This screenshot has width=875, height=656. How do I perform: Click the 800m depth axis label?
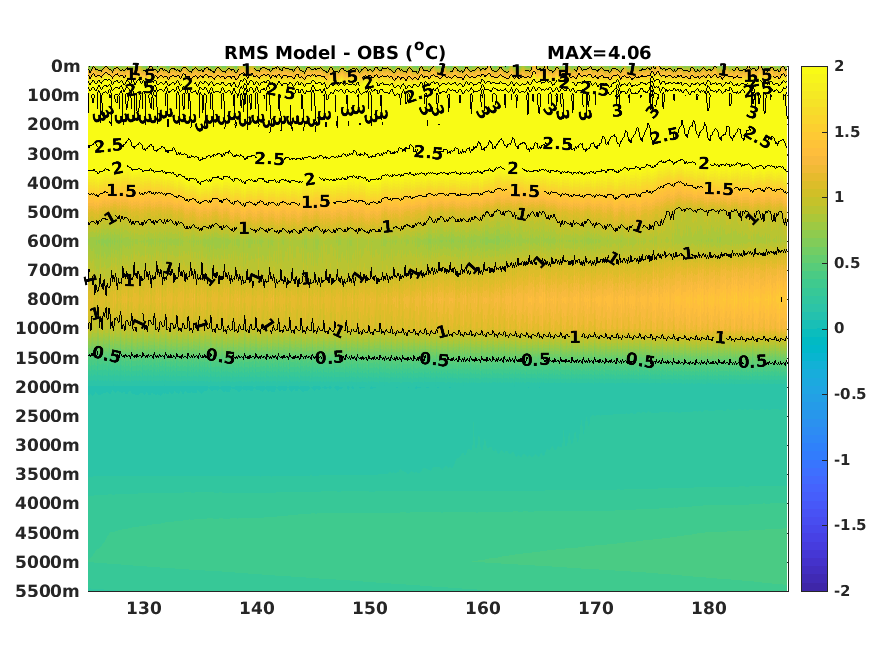click(x=54, y=299)
